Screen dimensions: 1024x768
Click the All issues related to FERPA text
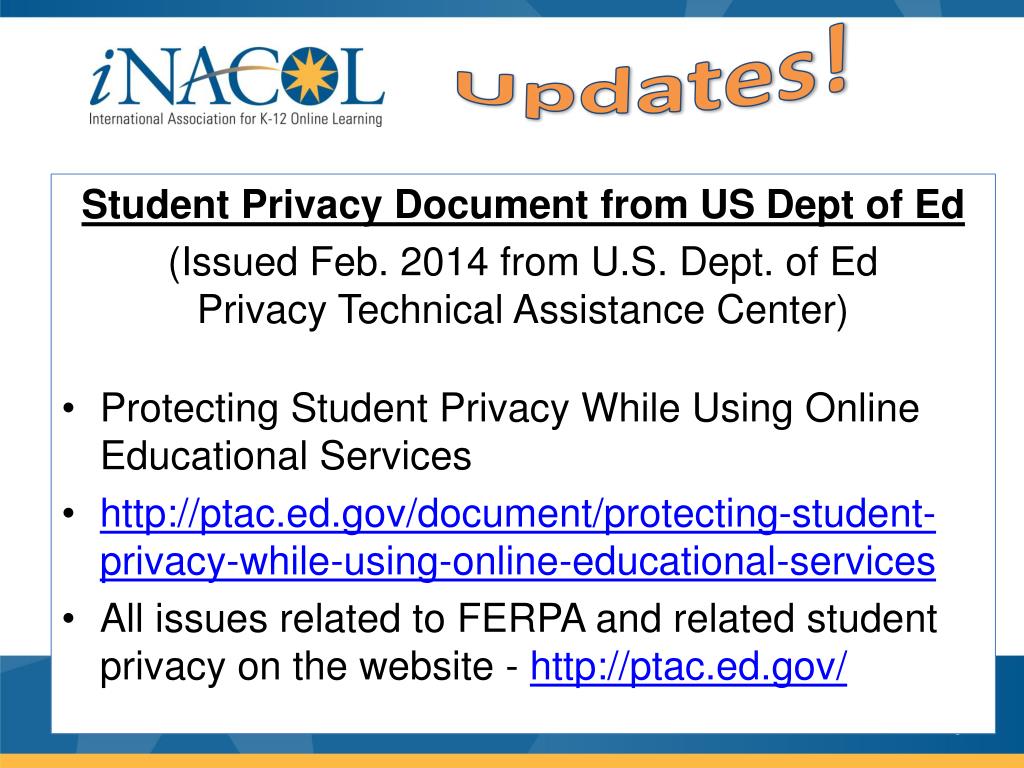[519, 619]
